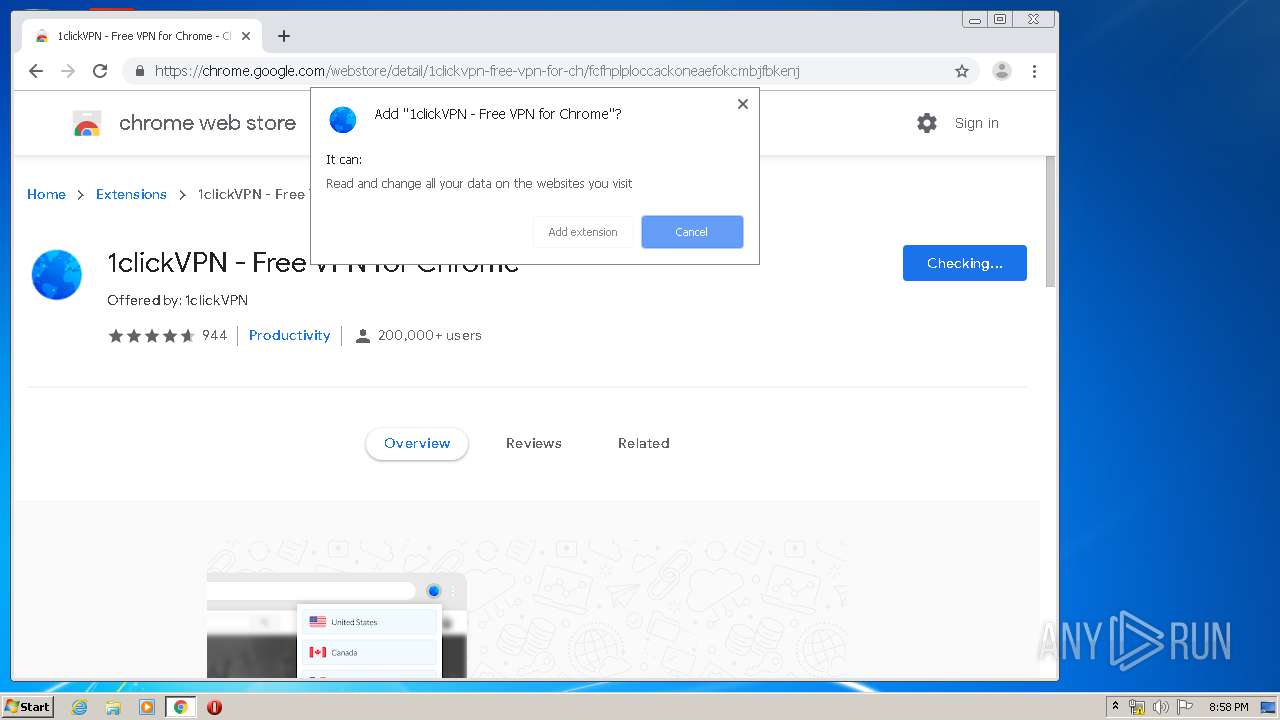The width and height of the screenshot is (1280, 720).
Task: Click the users person icon
Action: 363,336
